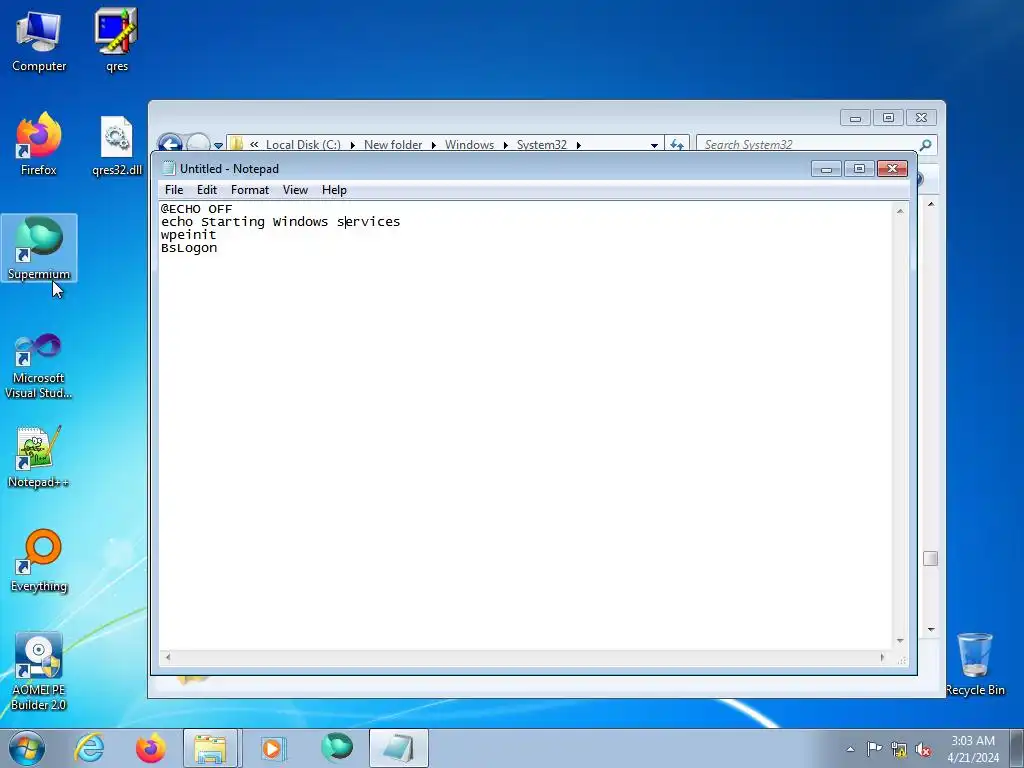Click 'System32' in Explorer address breadcrumb
Screen dimensions: 1024x768
click(541, 145)
